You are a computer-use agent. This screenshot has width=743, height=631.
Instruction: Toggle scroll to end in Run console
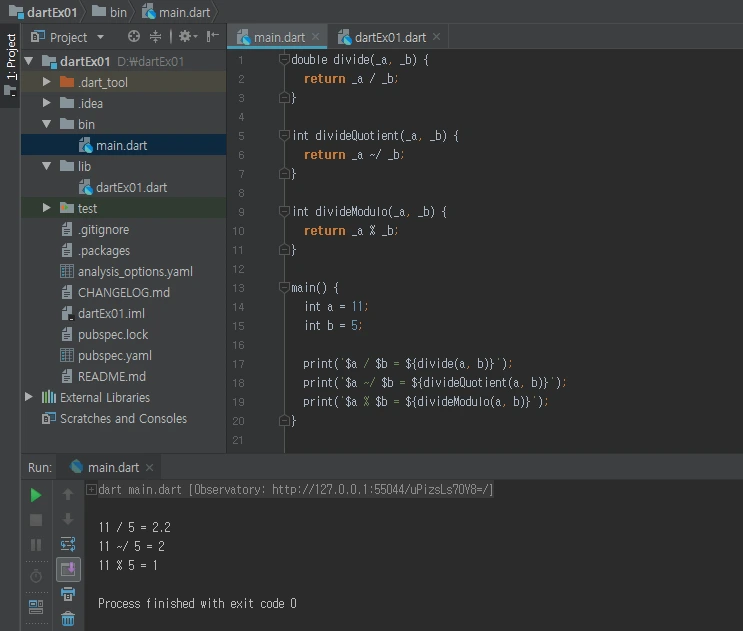[x=68, y=569]
